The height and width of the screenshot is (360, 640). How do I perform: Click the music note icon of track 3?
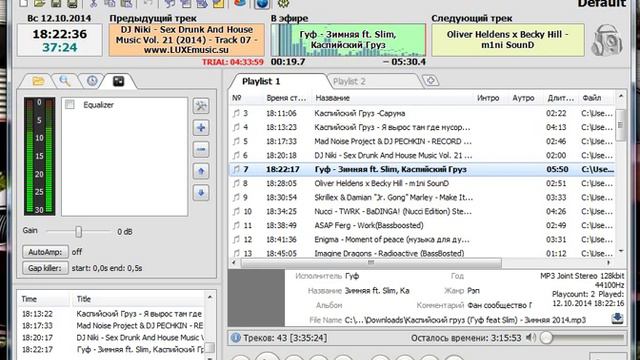[236, 113]
